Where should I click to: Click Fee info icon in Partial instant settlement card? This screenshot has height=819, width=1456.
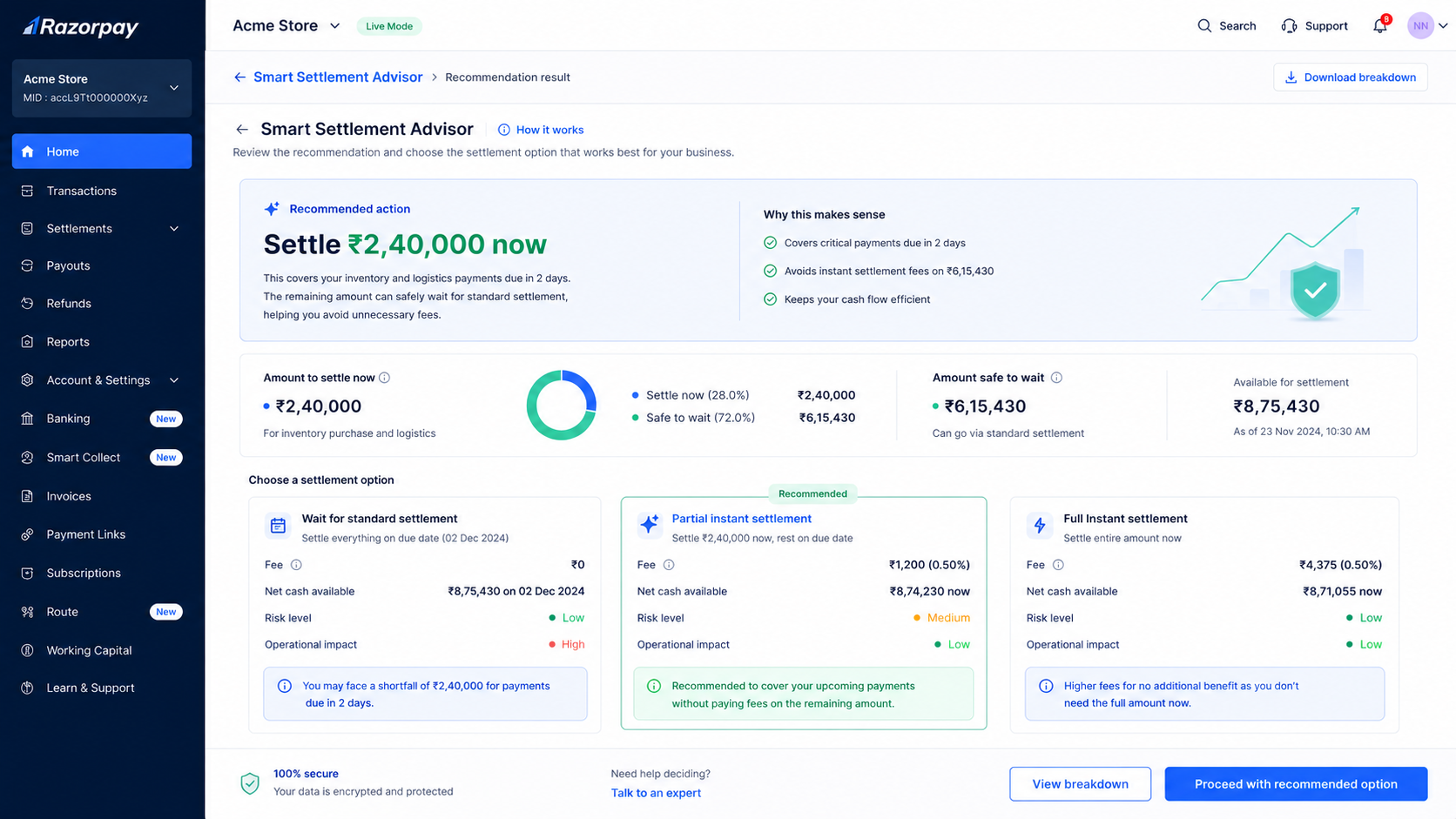coord(669,565)
